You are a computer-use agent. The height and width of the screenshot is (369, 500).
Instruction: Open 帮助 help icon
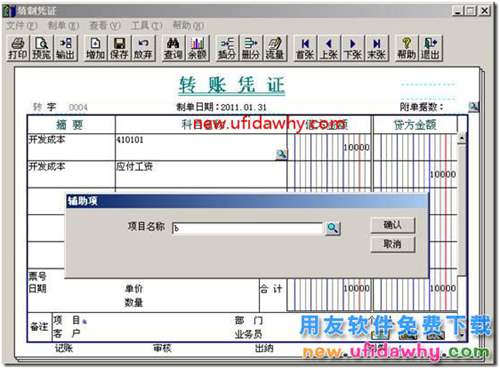click(x=406, y=49)
